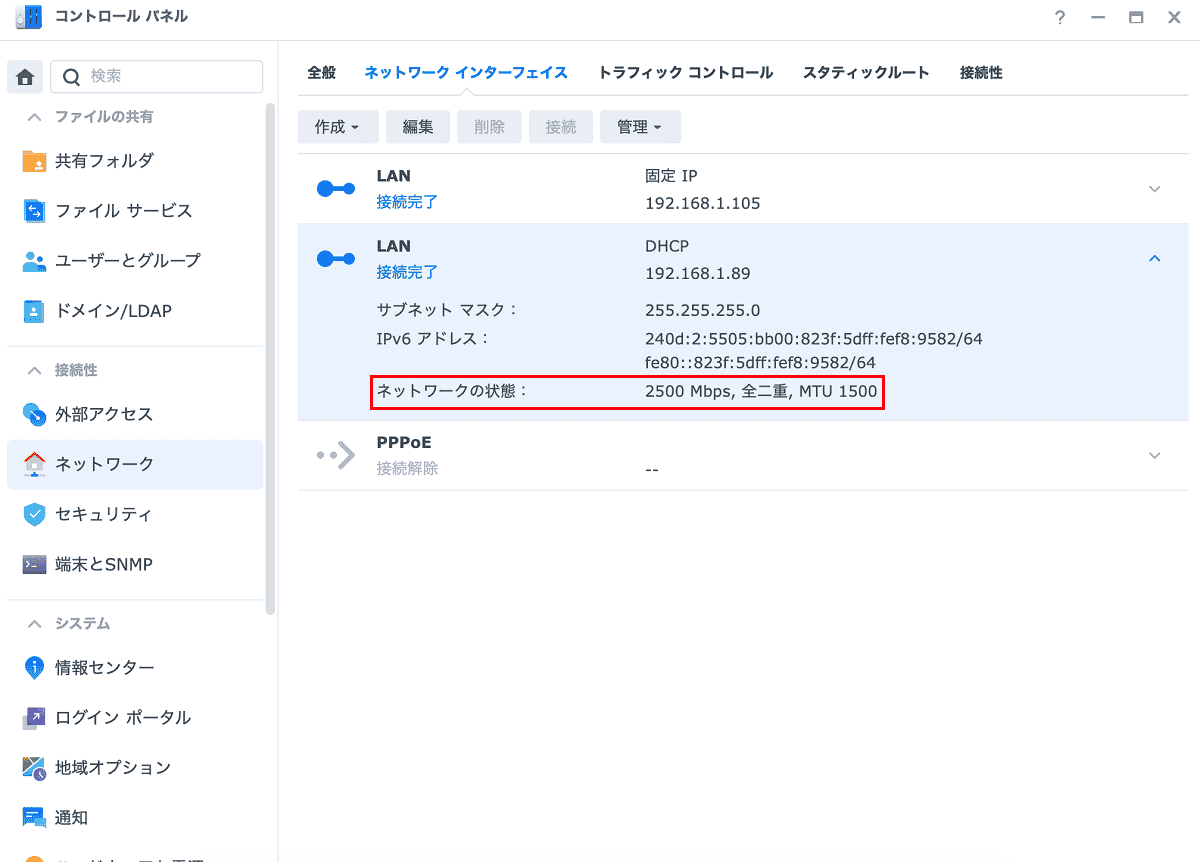Click the sidebar vertical scrollbar

click(x=270, y=358)
